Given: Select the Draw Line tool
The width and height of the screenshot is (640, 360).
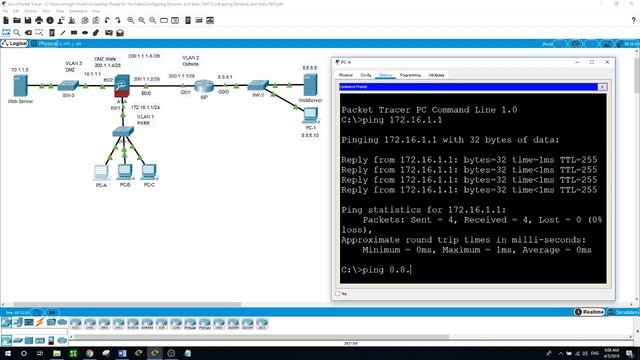Looking at the screenshot, I should 63,32.
